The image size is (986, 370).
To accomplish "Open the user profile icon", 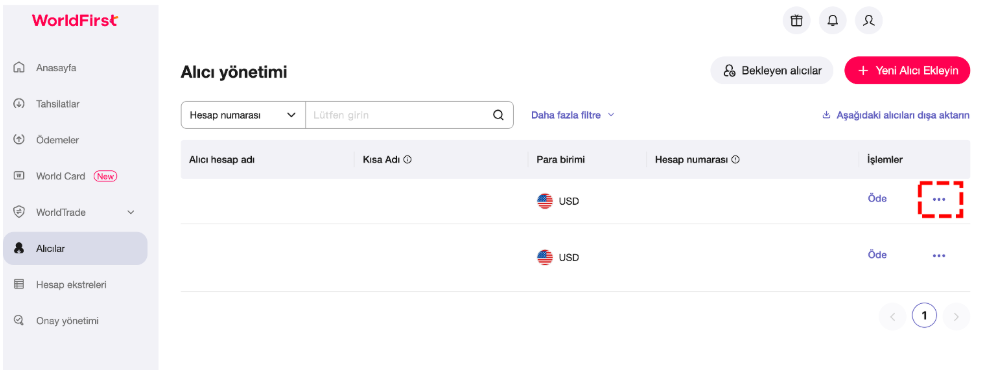I will pos(868,21).
